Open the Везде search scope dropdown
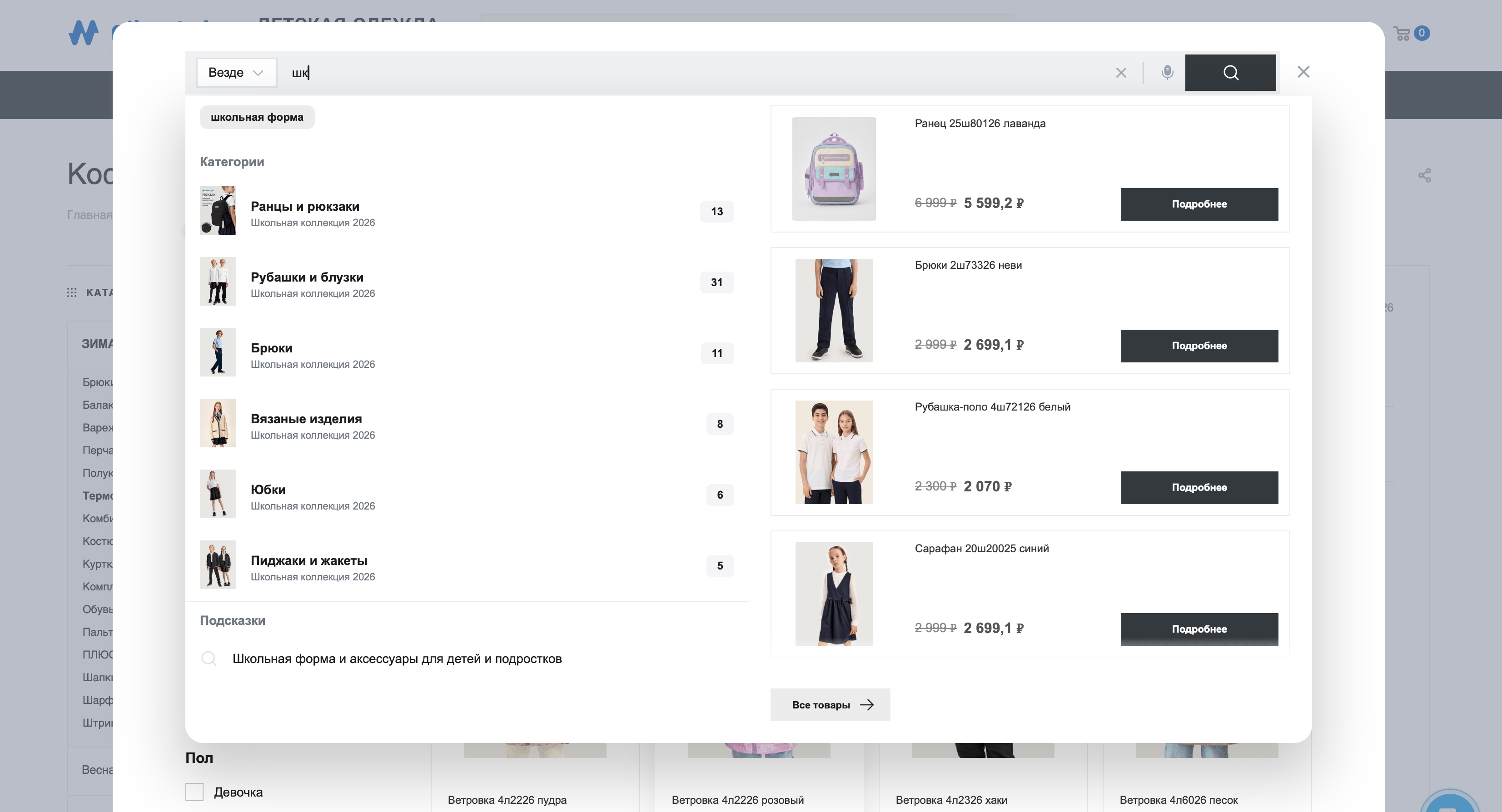 pos(236,72)
